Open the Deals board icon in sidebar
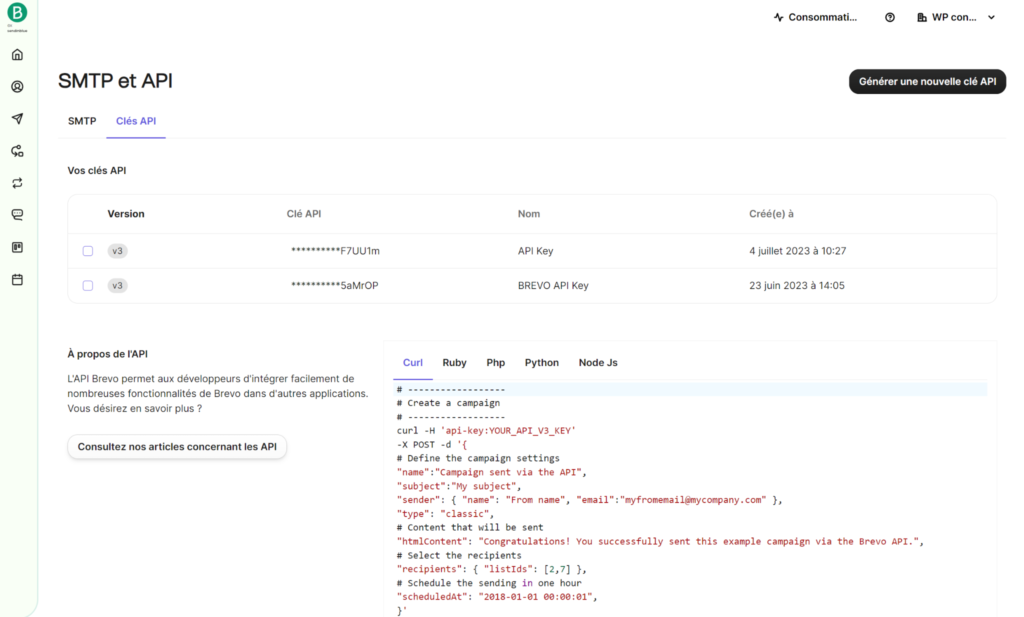 point(18,247)
